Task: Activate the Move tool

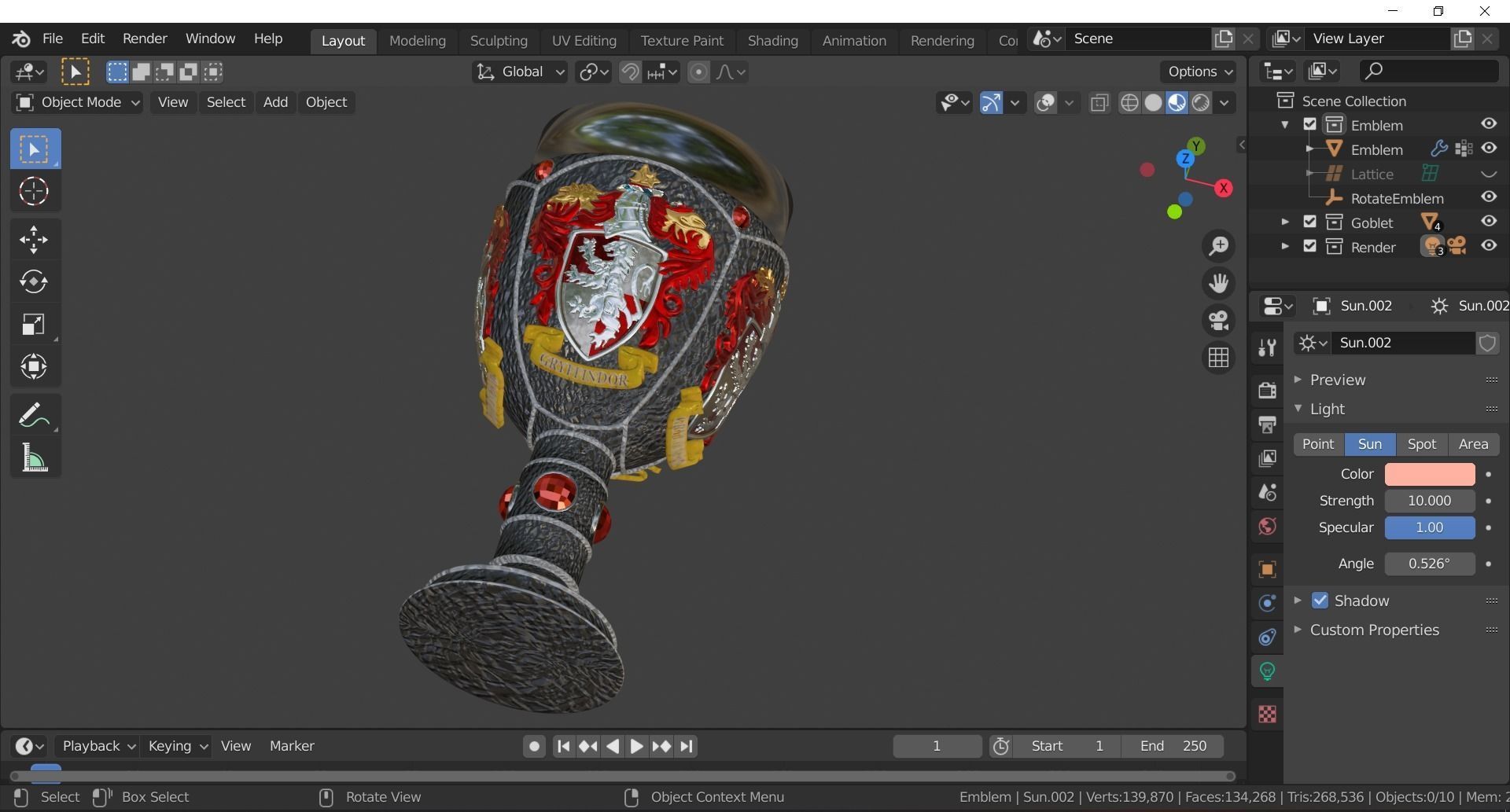Action: pos(35,239)
